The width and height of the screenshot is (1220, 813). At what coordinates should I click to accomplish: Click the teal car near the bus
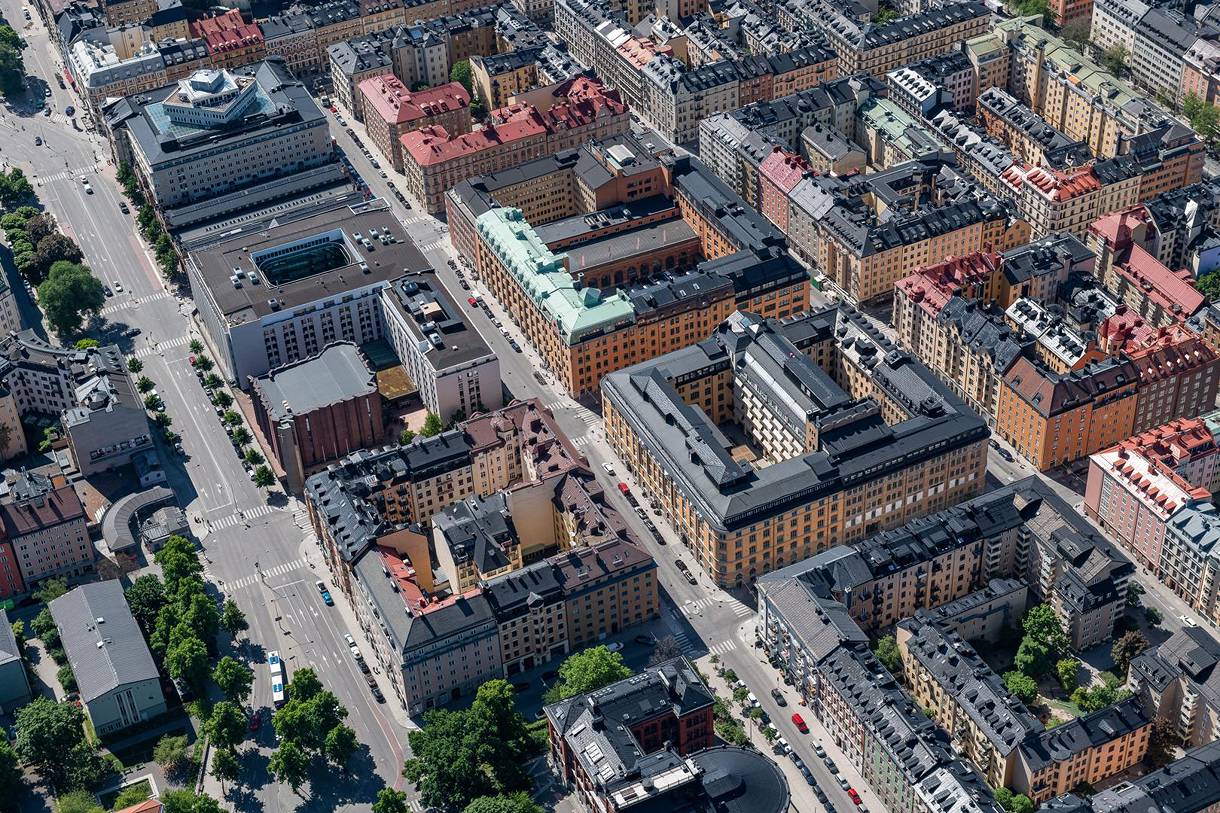pyautogui.click(x=325, y=594)
